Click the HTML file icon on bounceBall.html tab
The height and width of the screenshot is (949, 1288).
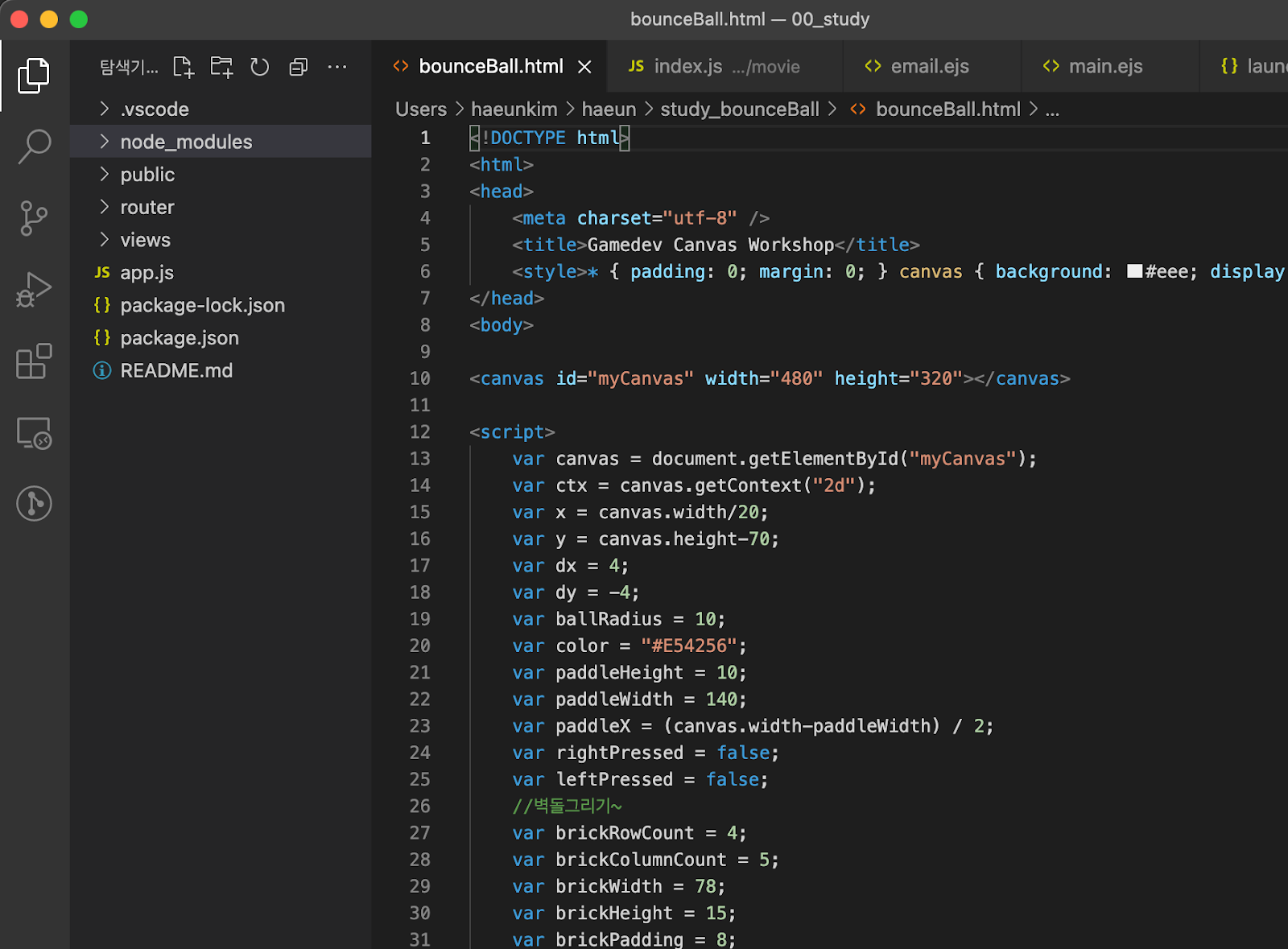tap(401, 66)
